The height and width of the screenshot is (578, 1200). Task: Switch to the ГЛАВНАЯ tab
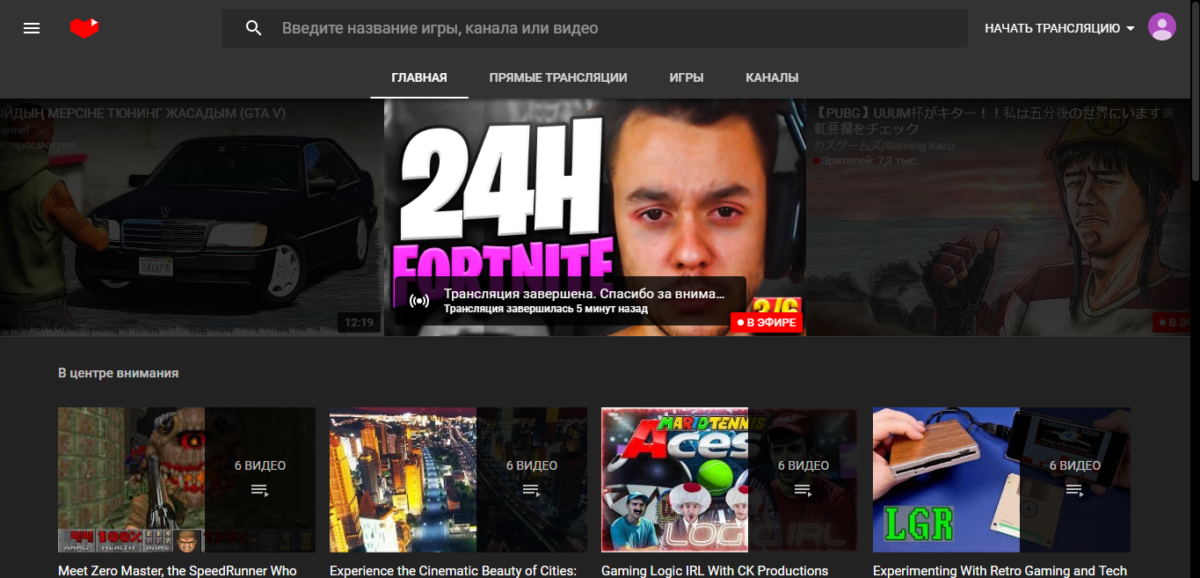[x=419, y=77]
